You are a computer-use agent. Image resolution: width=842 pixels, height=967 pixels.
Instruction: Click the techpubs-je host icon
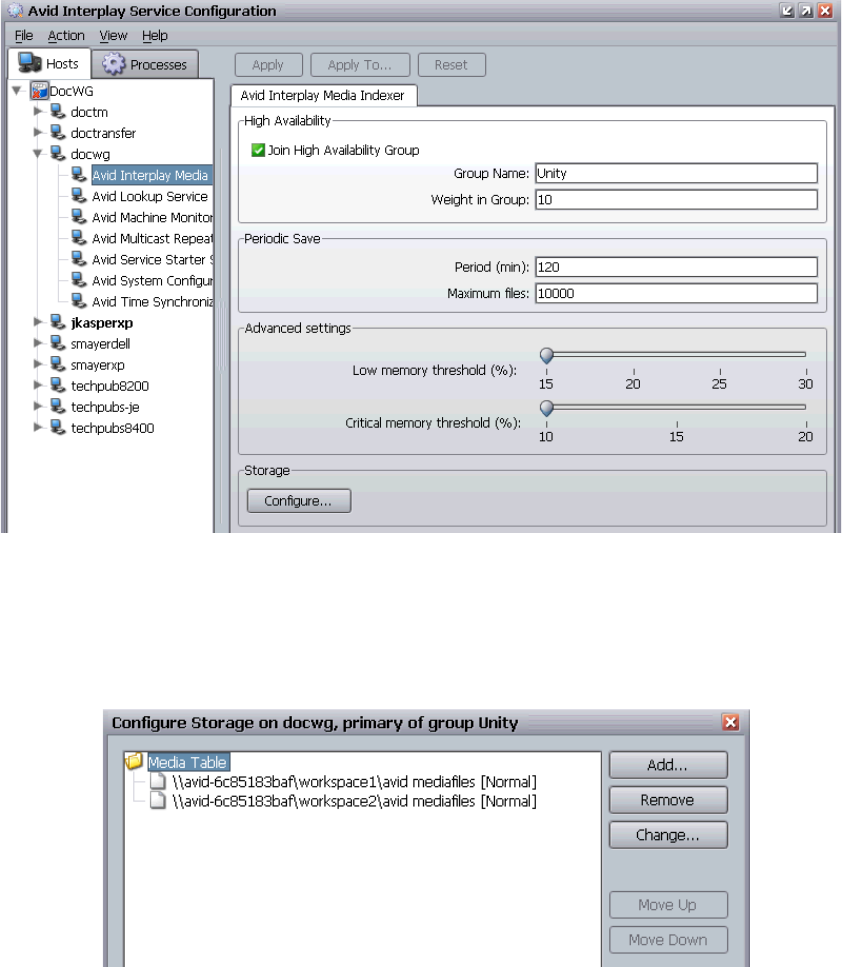click(58, 406)
